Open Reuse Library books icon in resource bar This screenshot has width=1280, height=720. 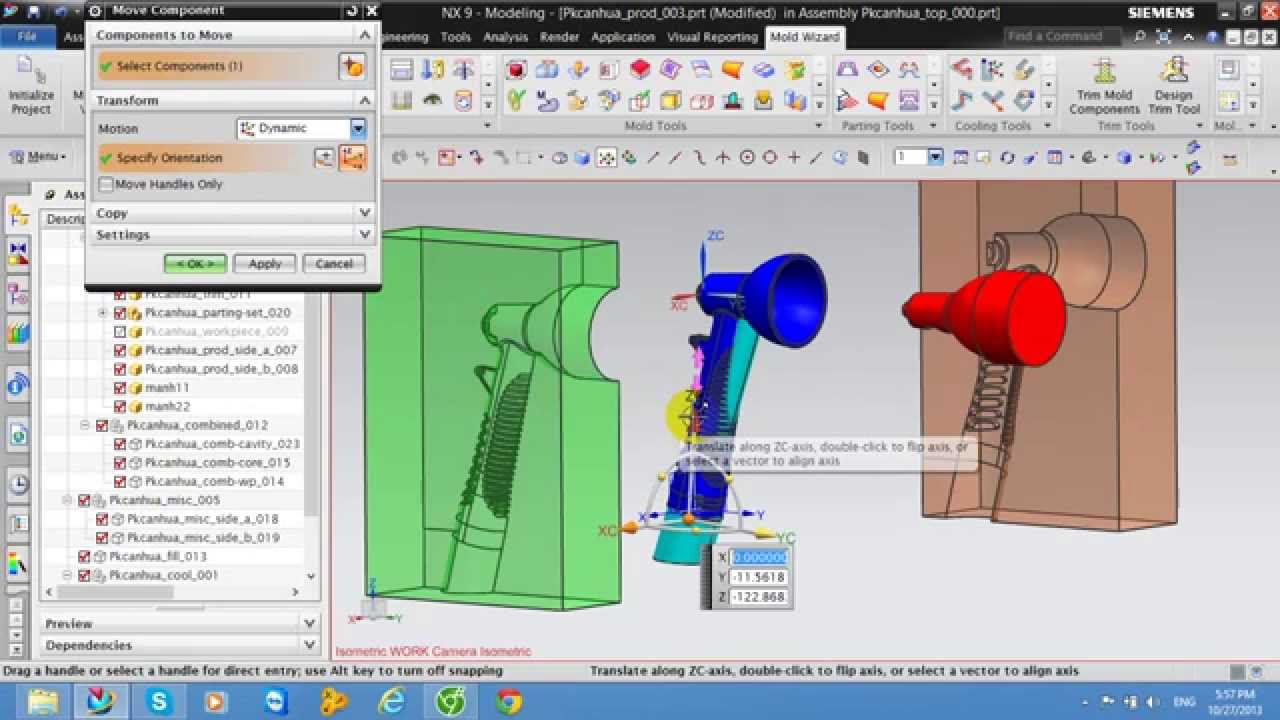click(18, 333)
